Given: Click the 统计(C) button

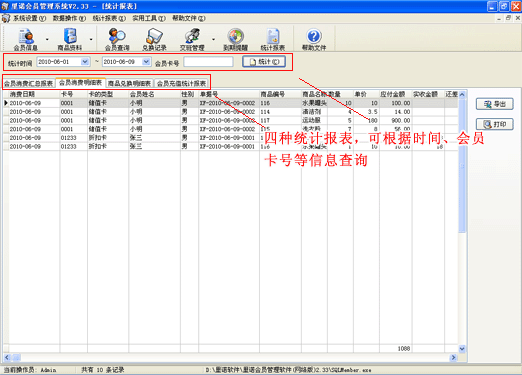Looking at the screenshot, I should [x=264, y=62].
